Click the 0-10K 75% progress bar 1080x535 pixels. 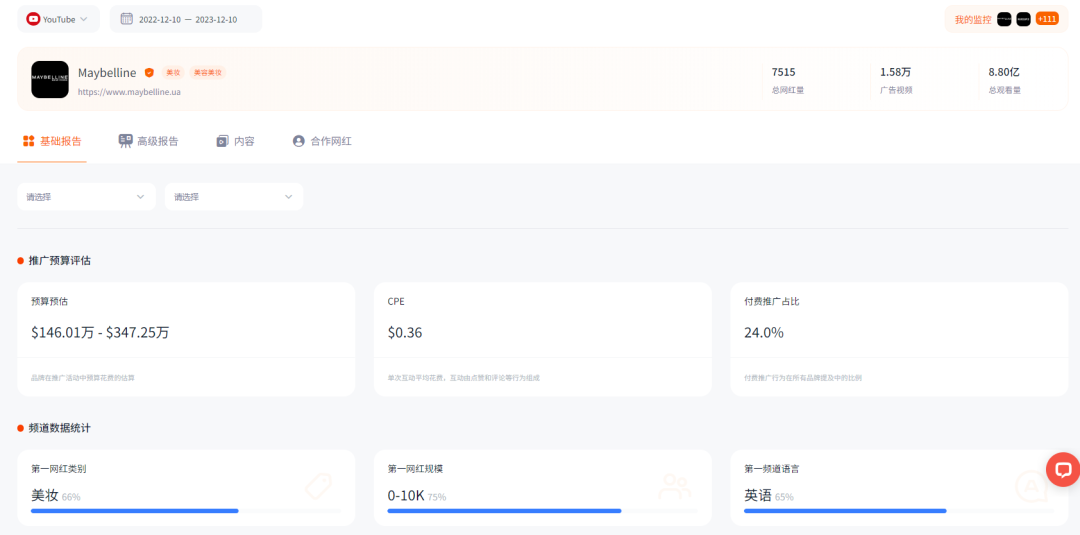542,511
